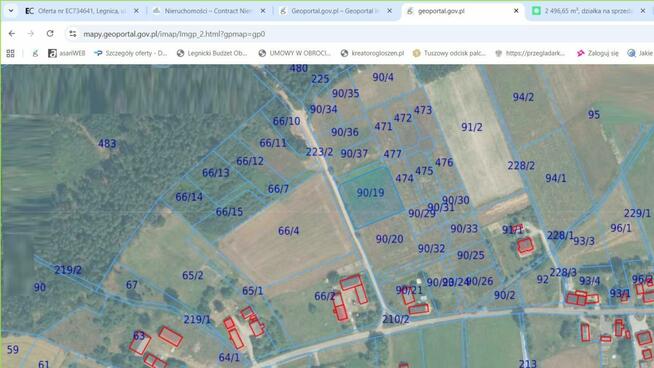This screenshot has width=654, height=368.
Task: Open the tab search dropdown arrow
Action: (11, 11)
